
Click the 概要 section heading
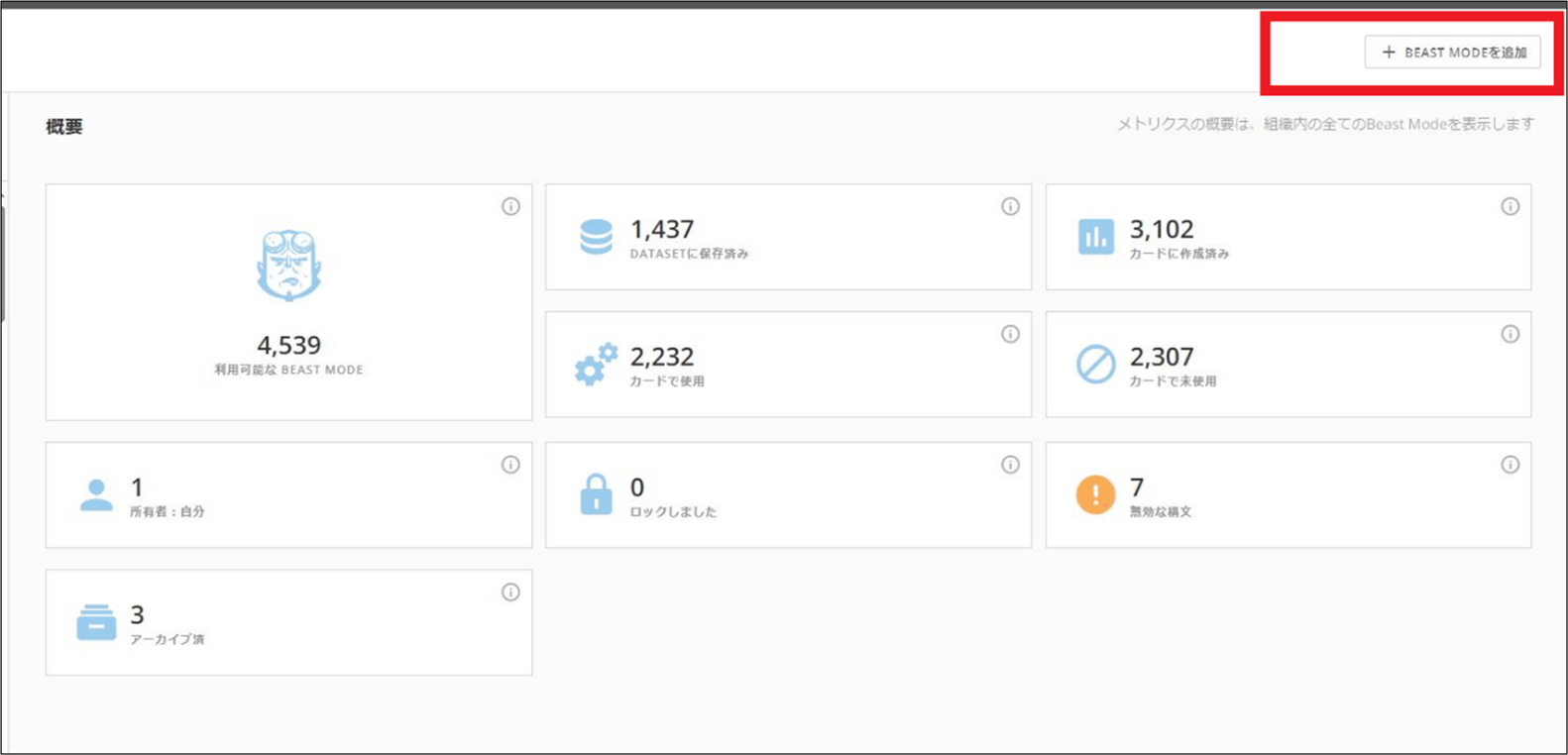tap(64, 127)
